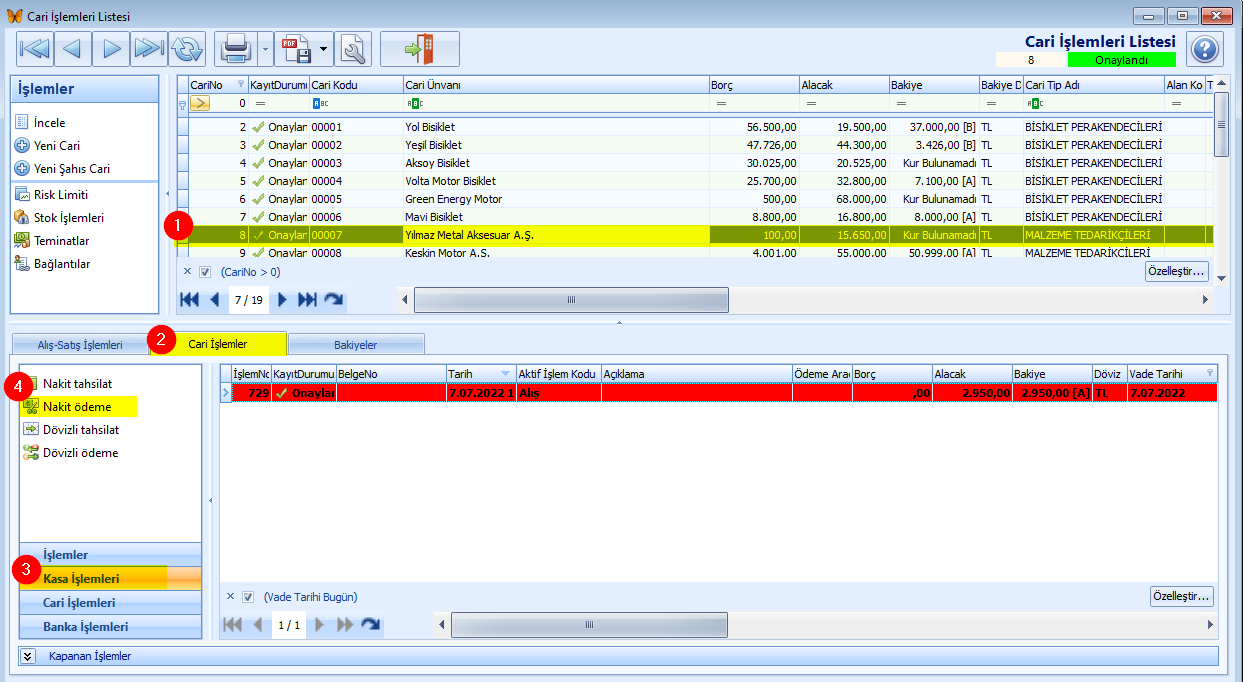Click the Cari Kodu filter row field
This screenshot has width=1243, height=682.
pyautogui.click(x=356, y=103)
